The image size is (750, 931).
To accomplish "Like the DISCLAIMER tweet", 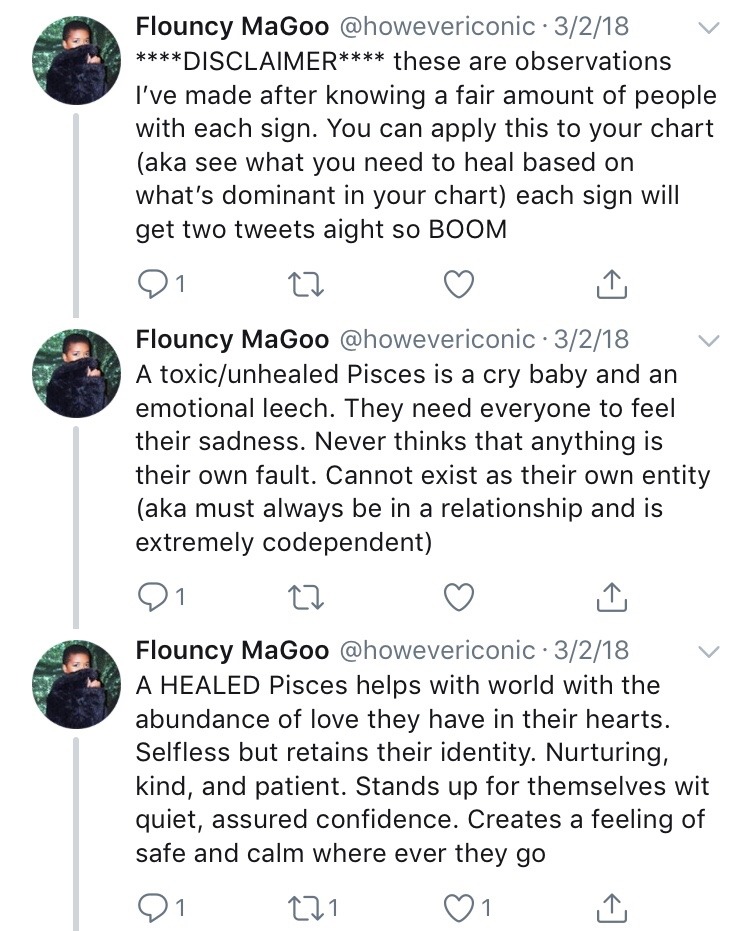I will (458, 285).
